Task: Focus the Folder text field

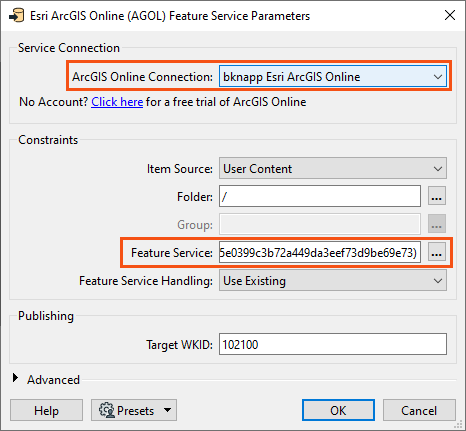Action: point(320,196)
